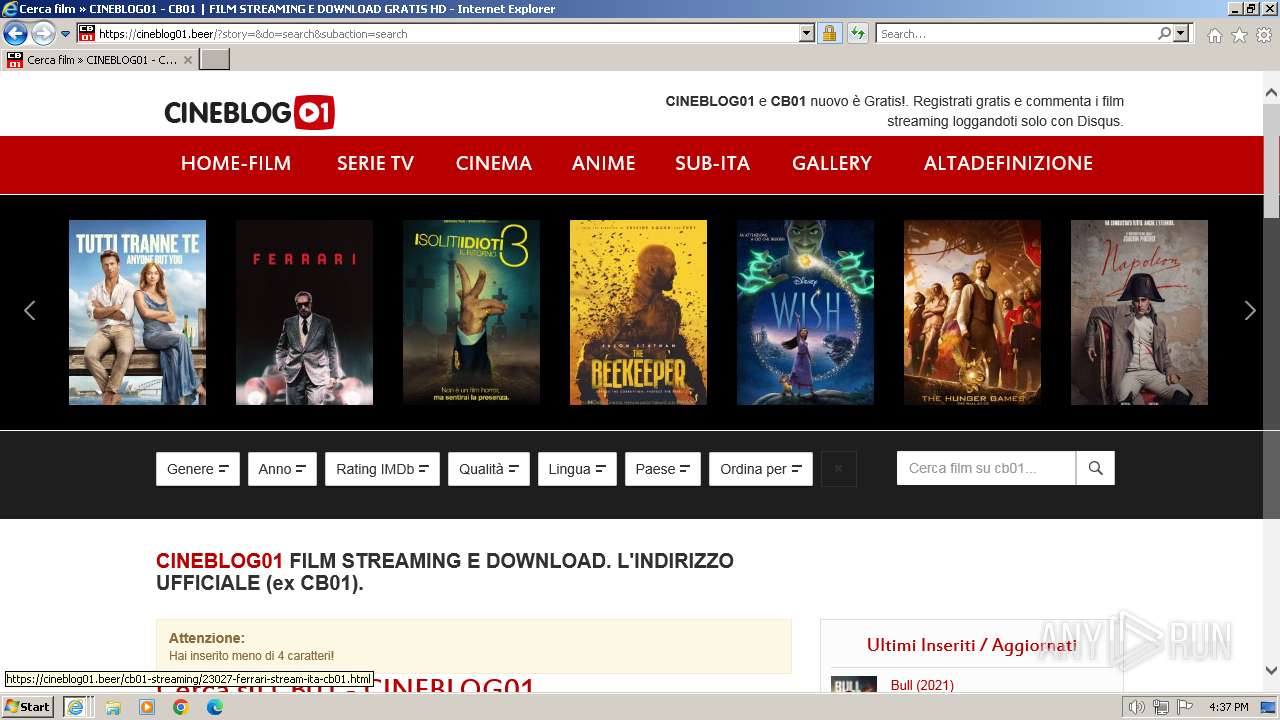
Task: Open the Tools gear icon
Action: click(1264, 35)
